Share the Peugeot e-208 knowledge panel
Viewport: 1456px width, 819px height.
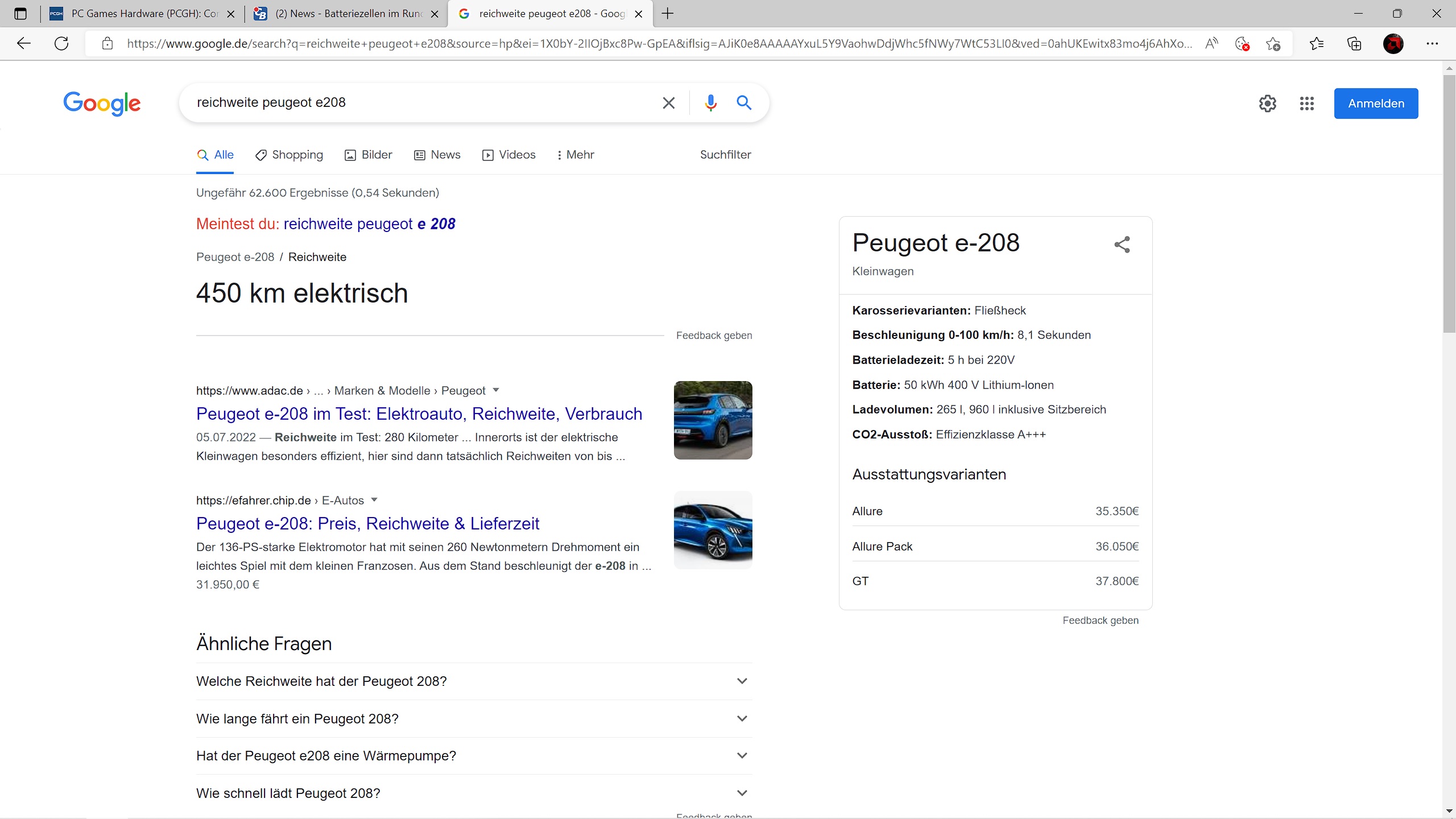1122,245
